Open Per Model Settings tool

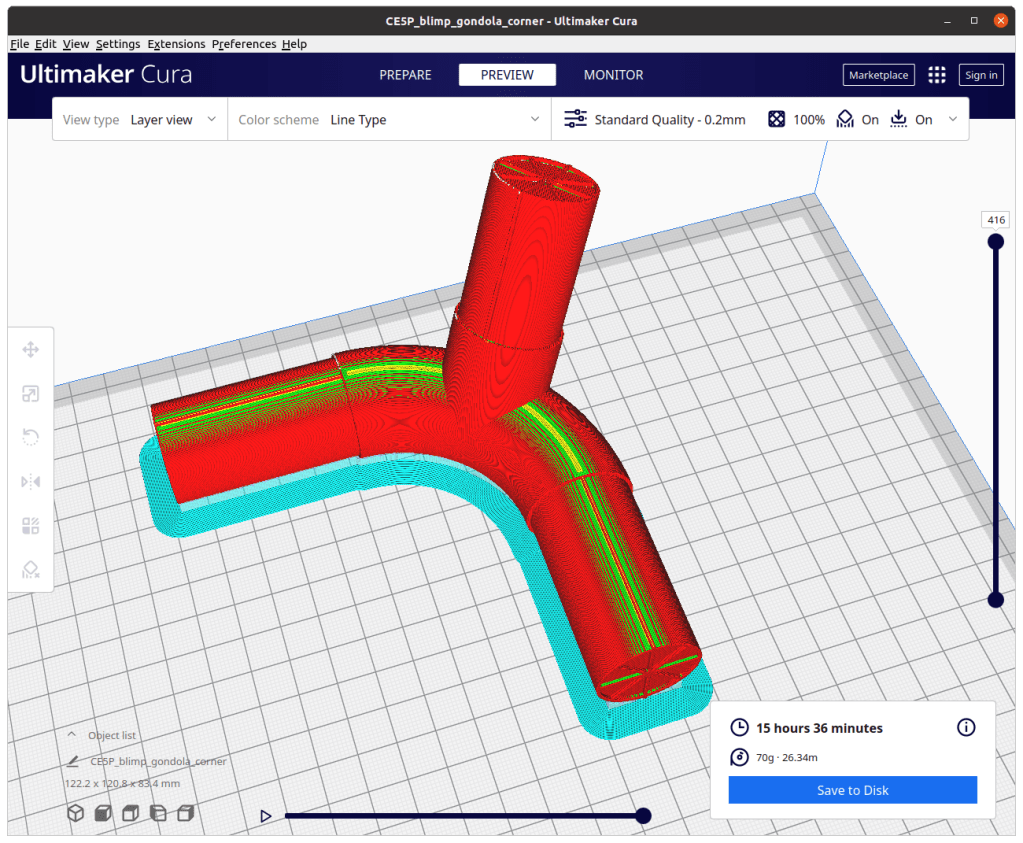(x=30, y=525)
